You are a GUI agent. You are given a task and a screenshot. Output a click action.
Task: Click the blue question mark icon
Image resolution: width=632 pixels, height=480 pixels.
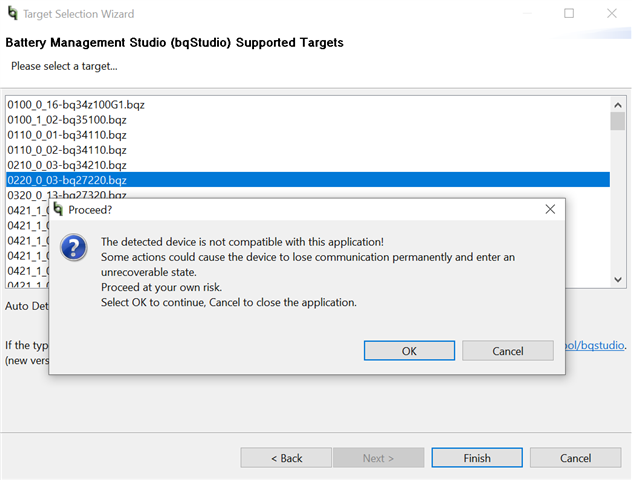pos(74,247)
